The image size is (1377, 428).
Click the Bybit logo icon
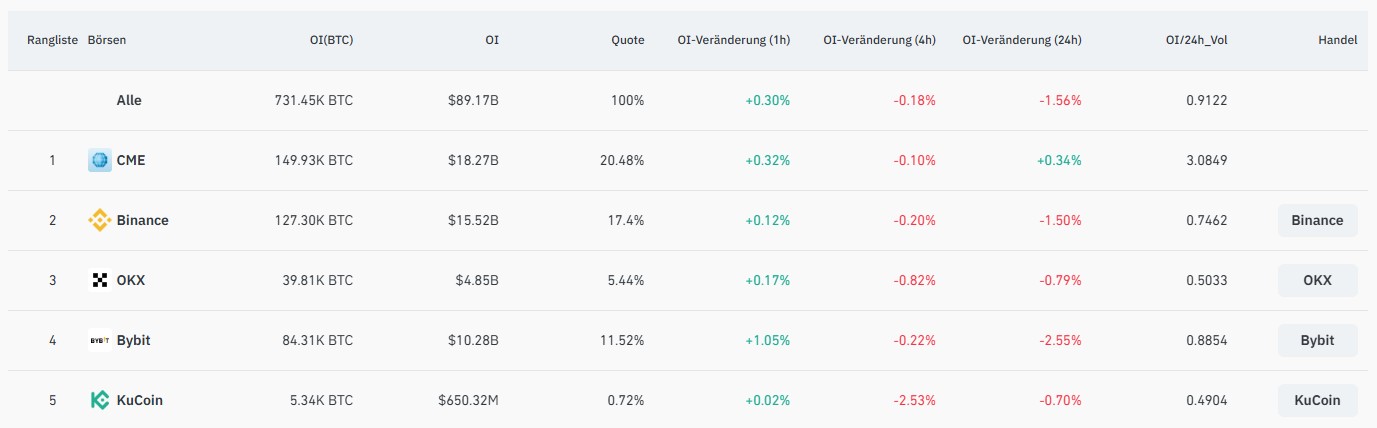100,340
